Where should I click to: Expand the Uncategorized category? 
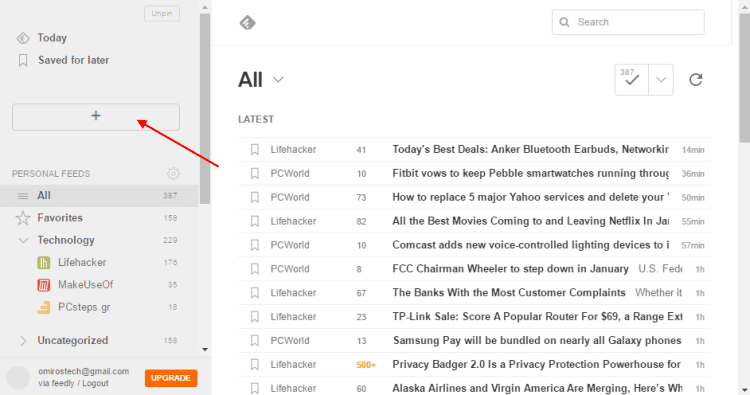(22, 340)
